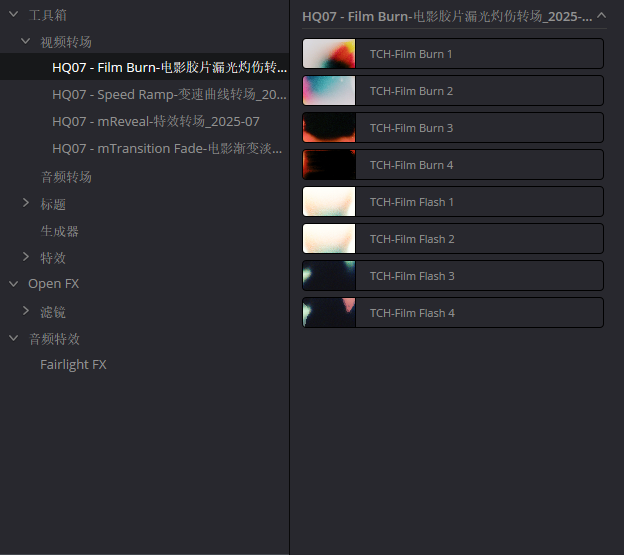Image resolution: width=624 pixels, height=555 pixels.
Task: Collapse the 音频特效 section chevron
Action: coord(14,339)
